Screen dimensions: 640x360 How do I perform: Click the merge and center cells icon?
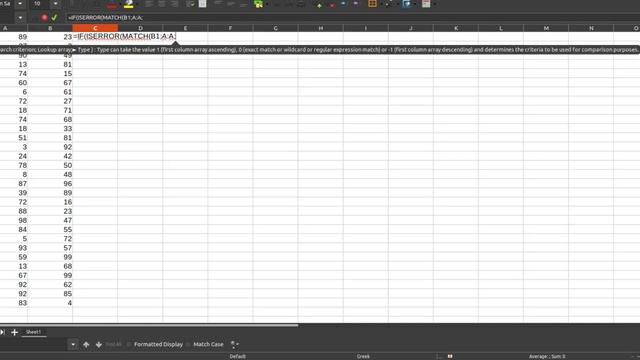coord(202,4)
